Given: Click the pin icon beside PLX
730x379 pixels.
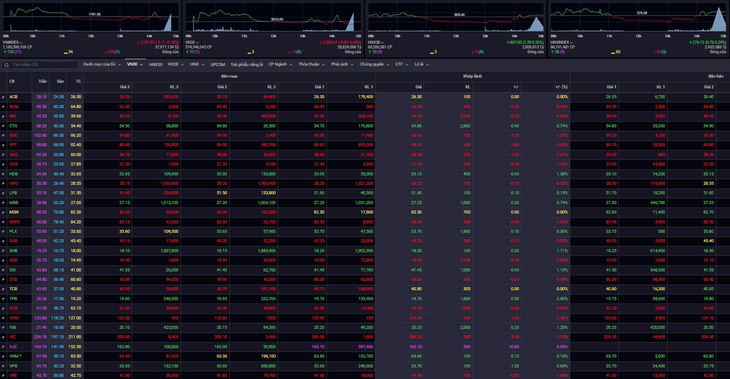Looking at the screenshot, I should [x=3, y=231].
